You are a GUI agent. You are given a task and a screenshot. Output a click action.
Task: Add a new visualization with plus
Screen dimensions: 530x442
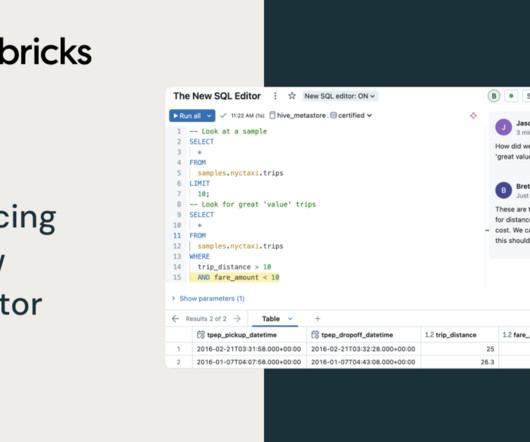317,319
